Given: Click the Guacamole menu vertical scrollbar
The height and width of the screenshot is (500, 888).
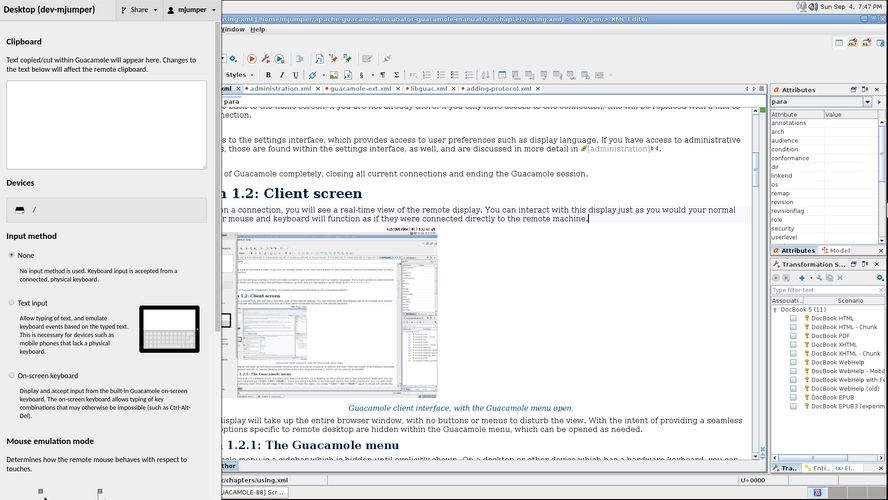Looking at the screenshot, I should (x=218, y=176).
